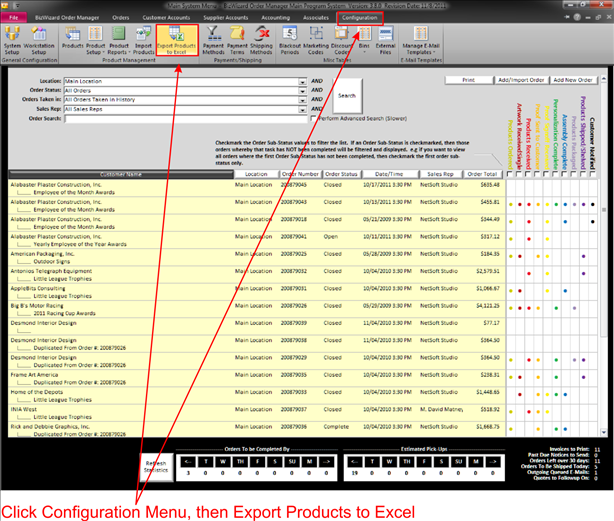The width and height of the screenshot is (614, 521).
Task: Open Blackout Periods
Action: coord(290,40)
